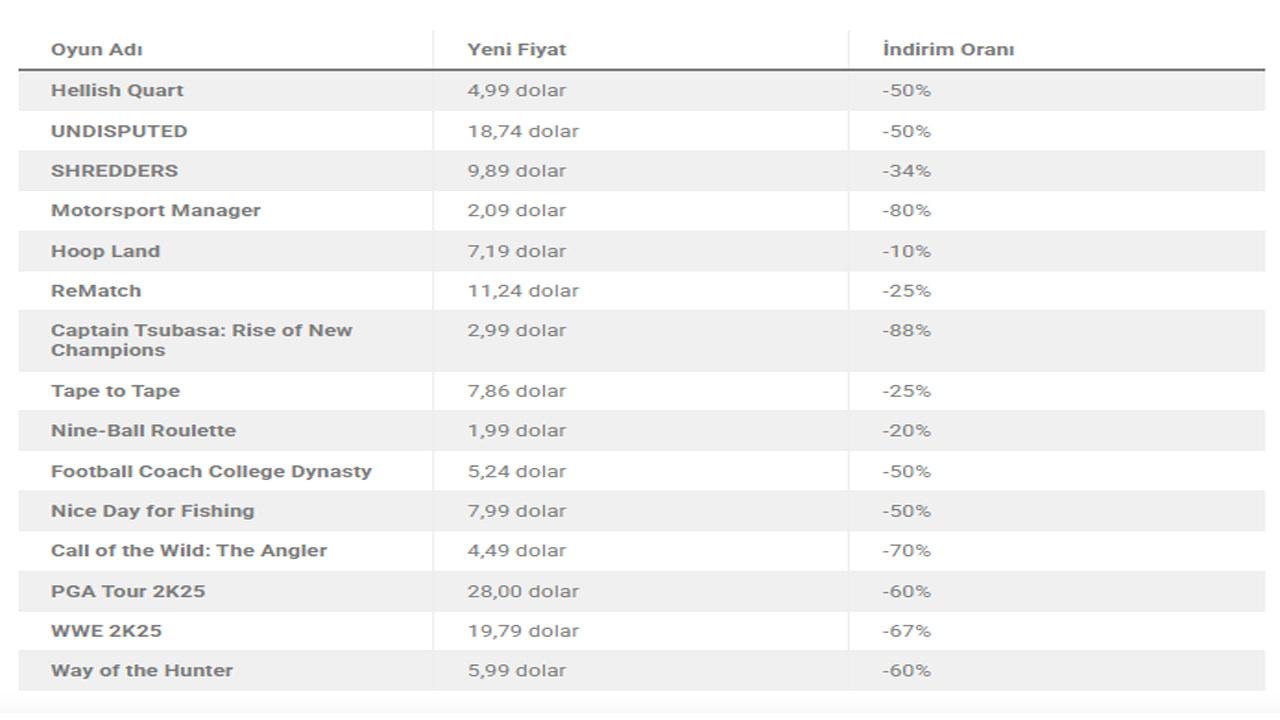The height and width of the screenshot is (720, 1280).
Task: Select the Hellish Quart game name
Action: 117,90
